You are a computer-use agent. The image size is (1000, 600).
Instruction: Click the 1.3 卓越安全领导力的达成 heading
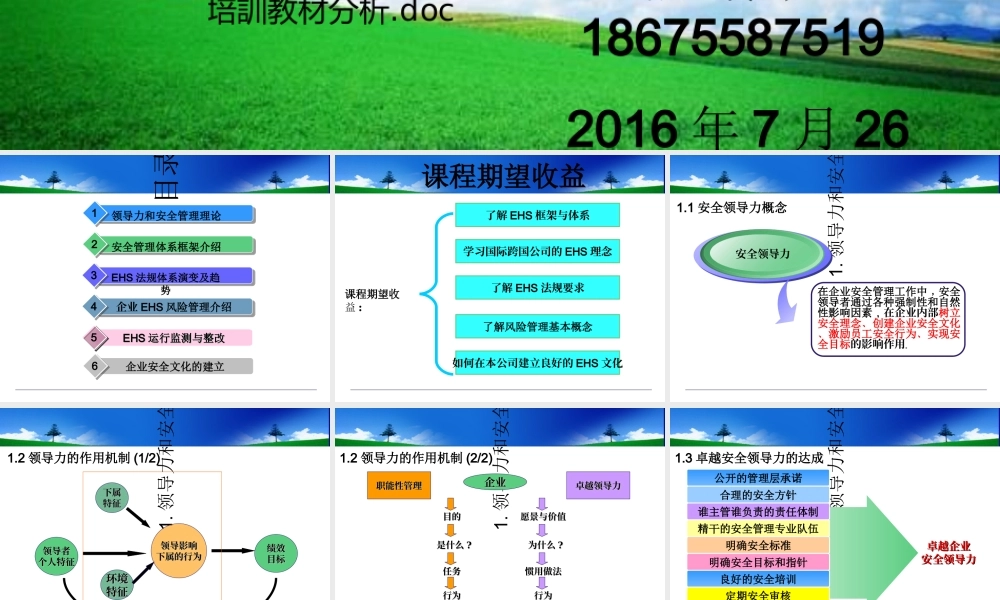749,458
